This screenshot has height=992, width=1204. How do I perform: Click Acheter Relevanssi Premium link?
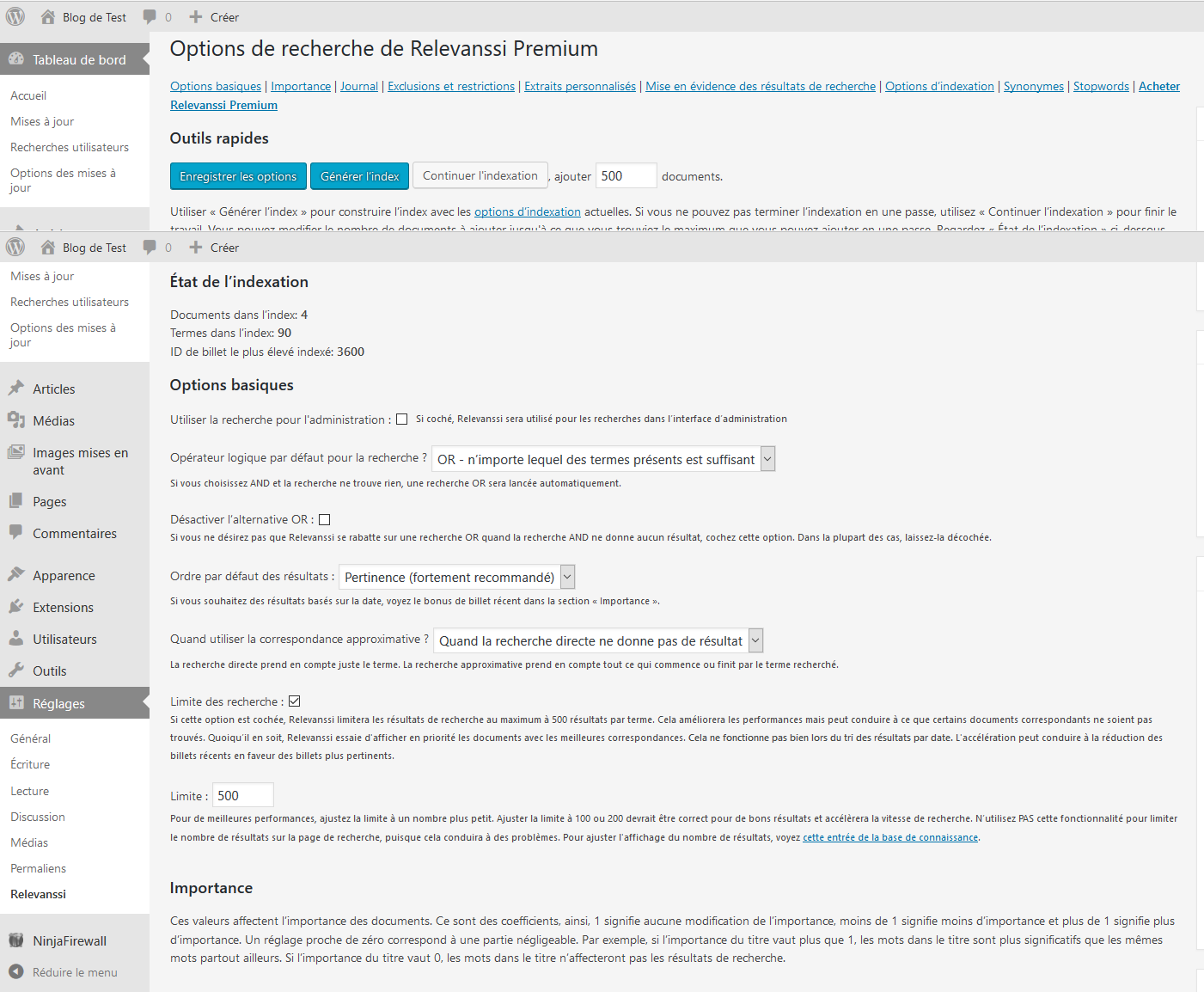(x=1159, y=86)
